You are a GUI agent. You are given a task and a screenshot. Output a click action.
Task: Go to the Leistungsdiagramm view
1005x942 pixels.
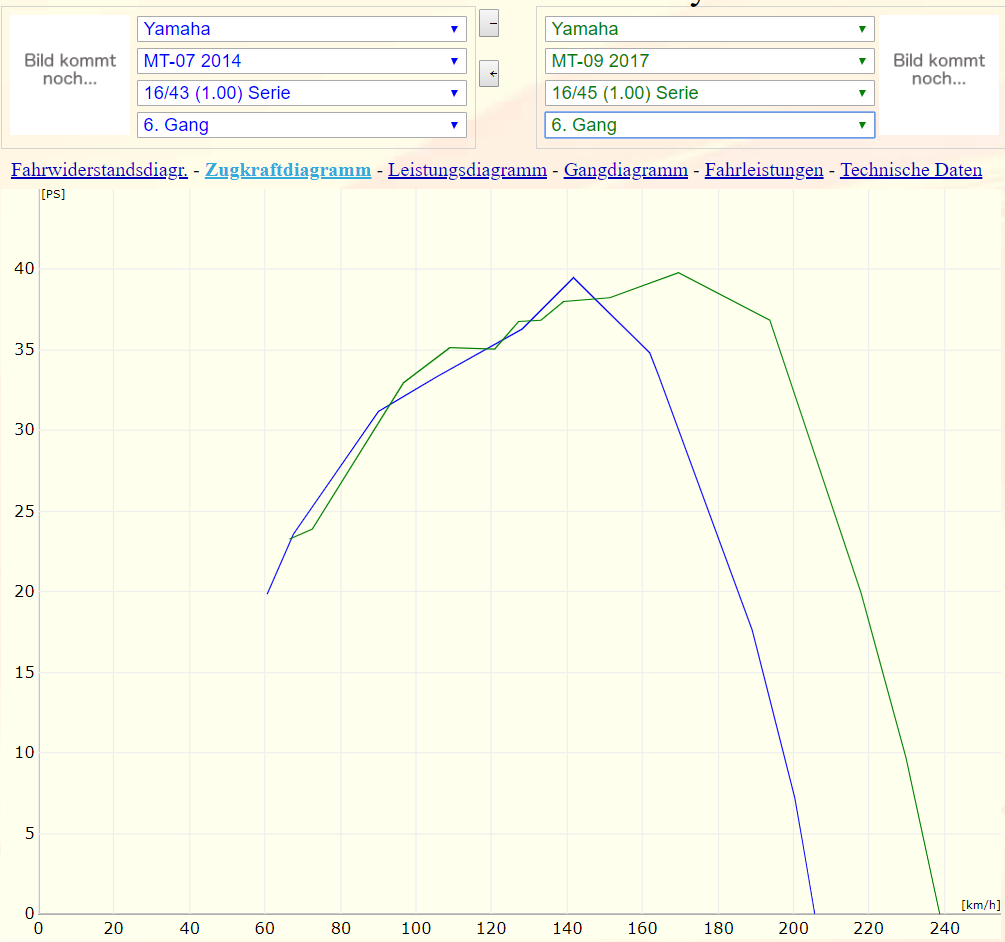467,170
